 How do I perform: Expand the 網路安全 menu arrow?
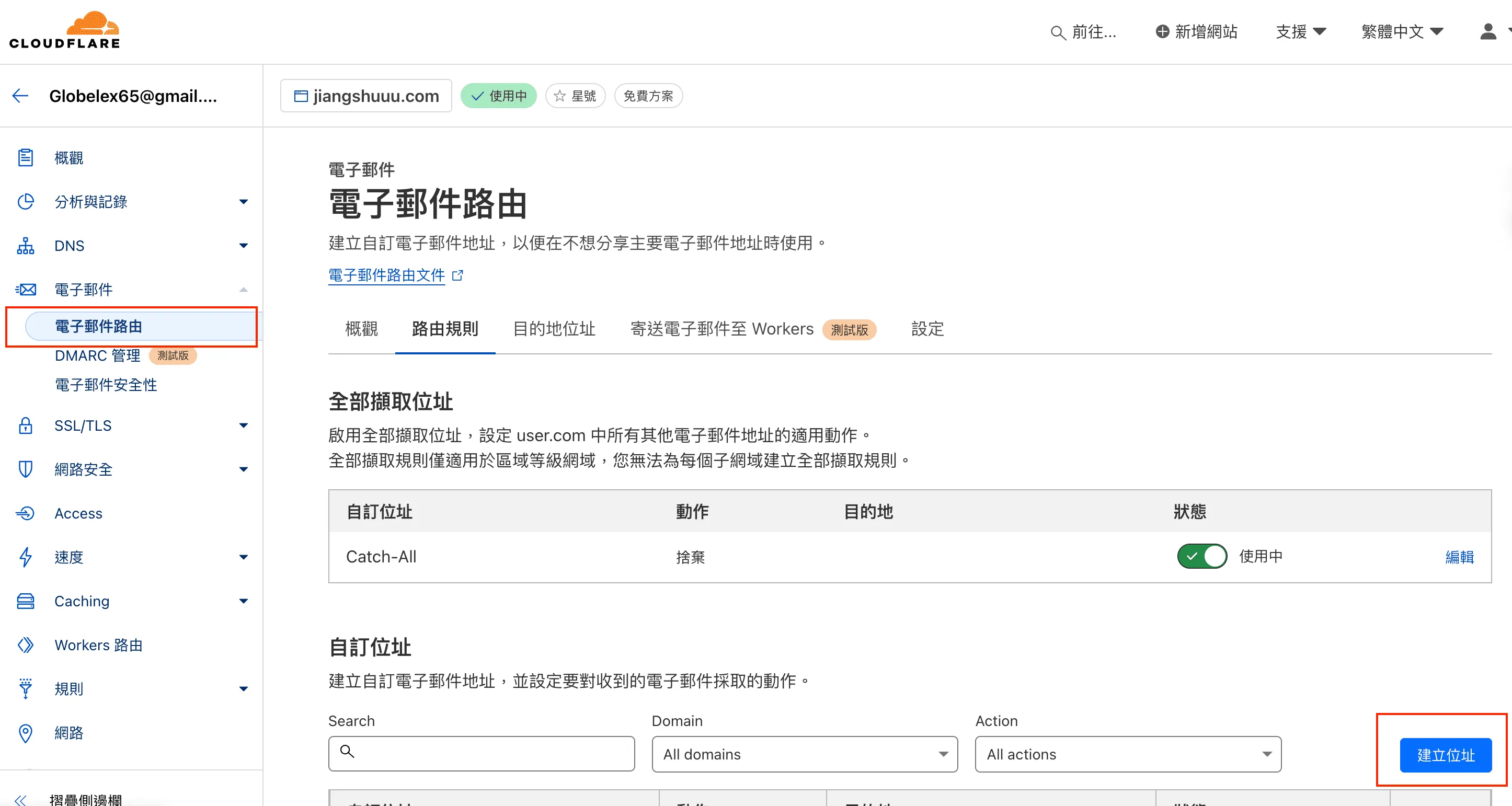(244, 469)
